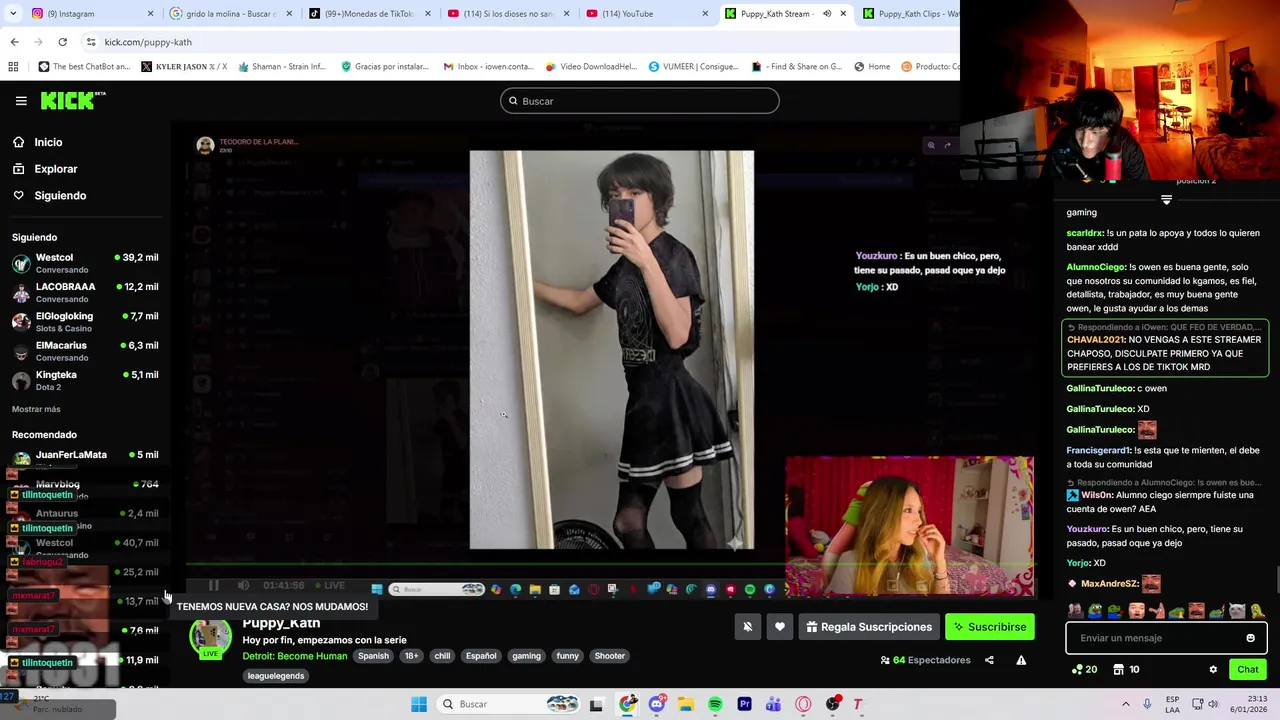The height and width of the screenshot is (720, 1280).
Task: Select the Spanish tag
Action: pyautogui.click(x=373, y=656)
